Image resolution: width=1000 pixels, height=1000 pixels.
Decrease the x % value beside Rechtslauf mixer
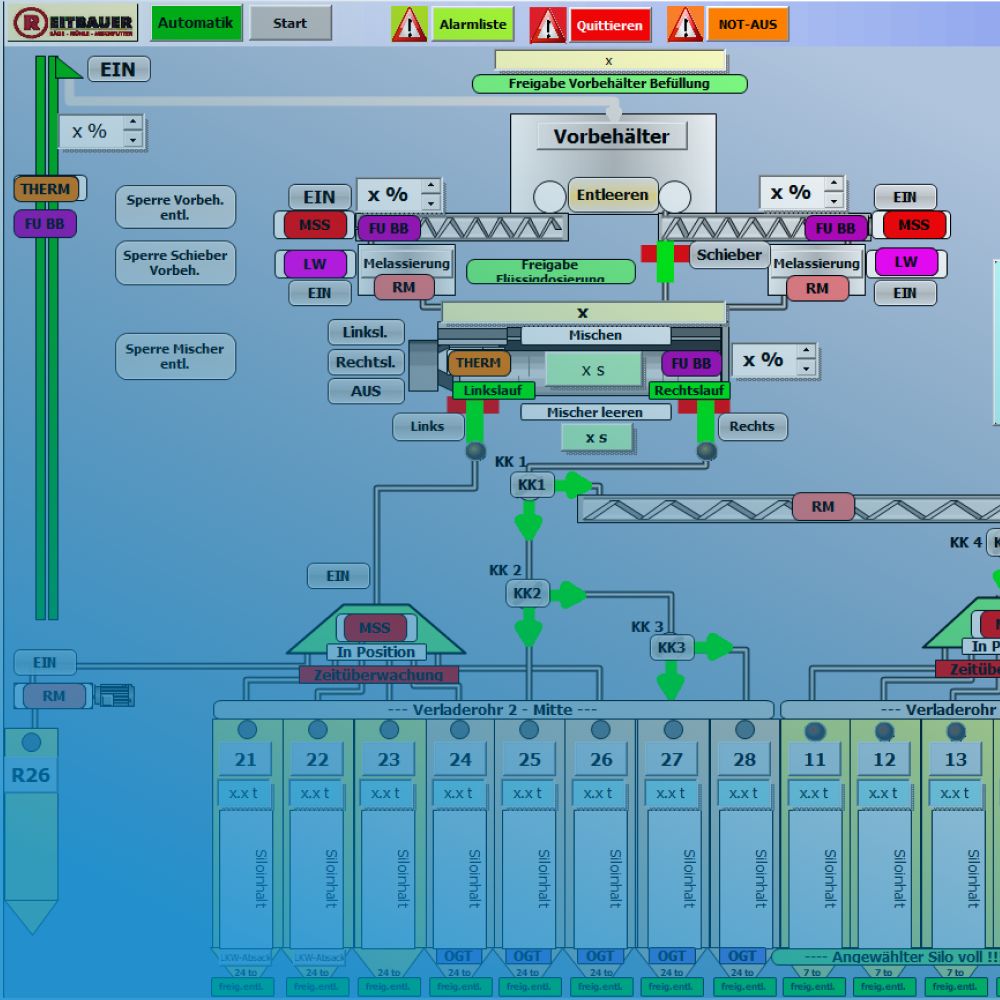[x=805, y=368]
